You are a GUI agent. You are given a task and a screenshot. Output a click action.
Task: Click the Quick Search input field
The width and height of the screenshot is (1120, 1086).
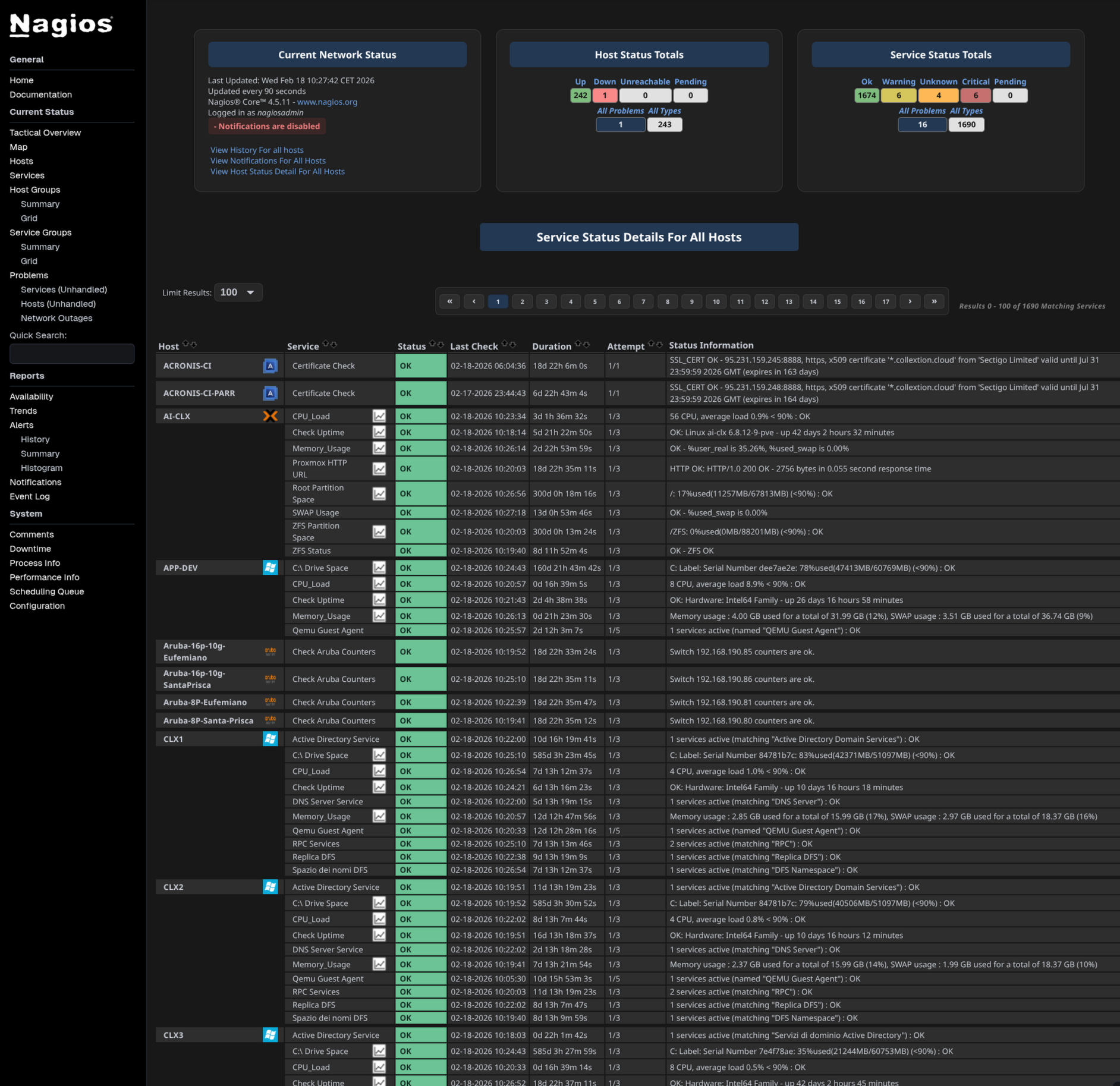(72, 354)
